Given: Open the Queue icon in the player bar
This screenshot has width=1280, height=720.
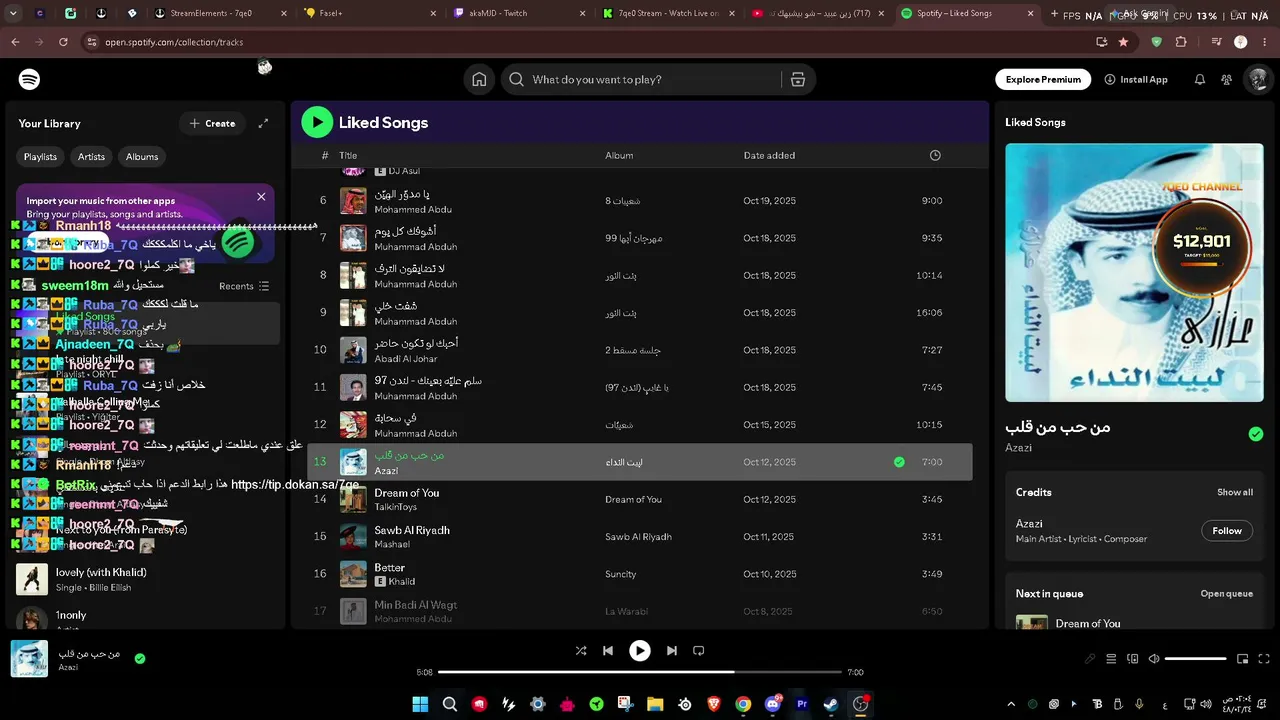Looking at the screenshot, I should pos(1111,659).
